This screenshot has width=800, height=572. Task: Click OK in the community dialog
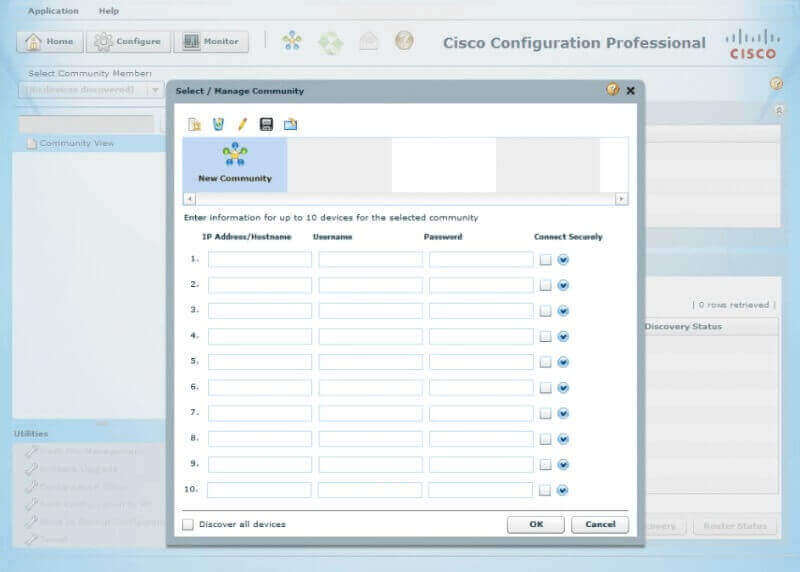point(536,524)
